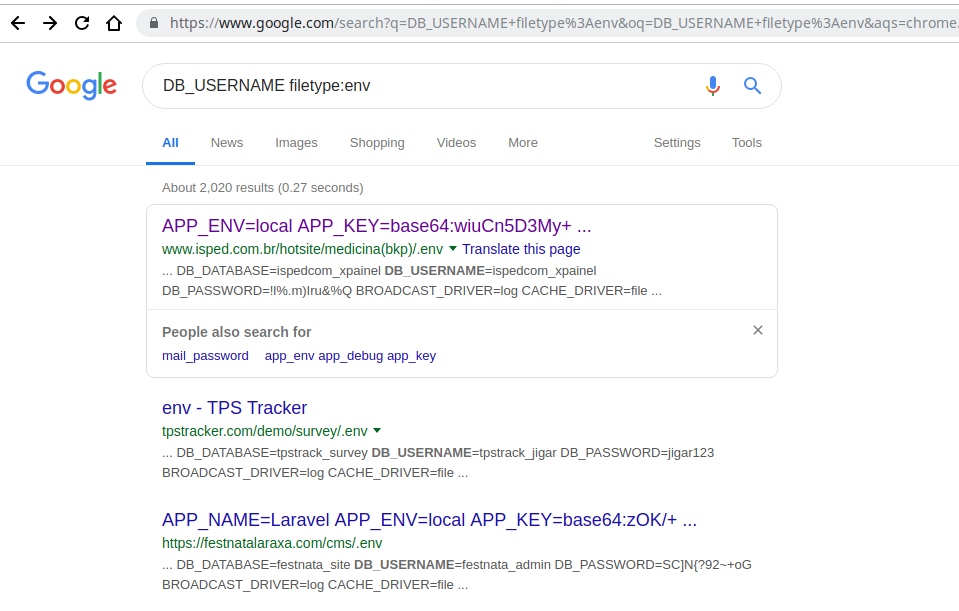Open the env - TPS Tracker result

[234, 408]
